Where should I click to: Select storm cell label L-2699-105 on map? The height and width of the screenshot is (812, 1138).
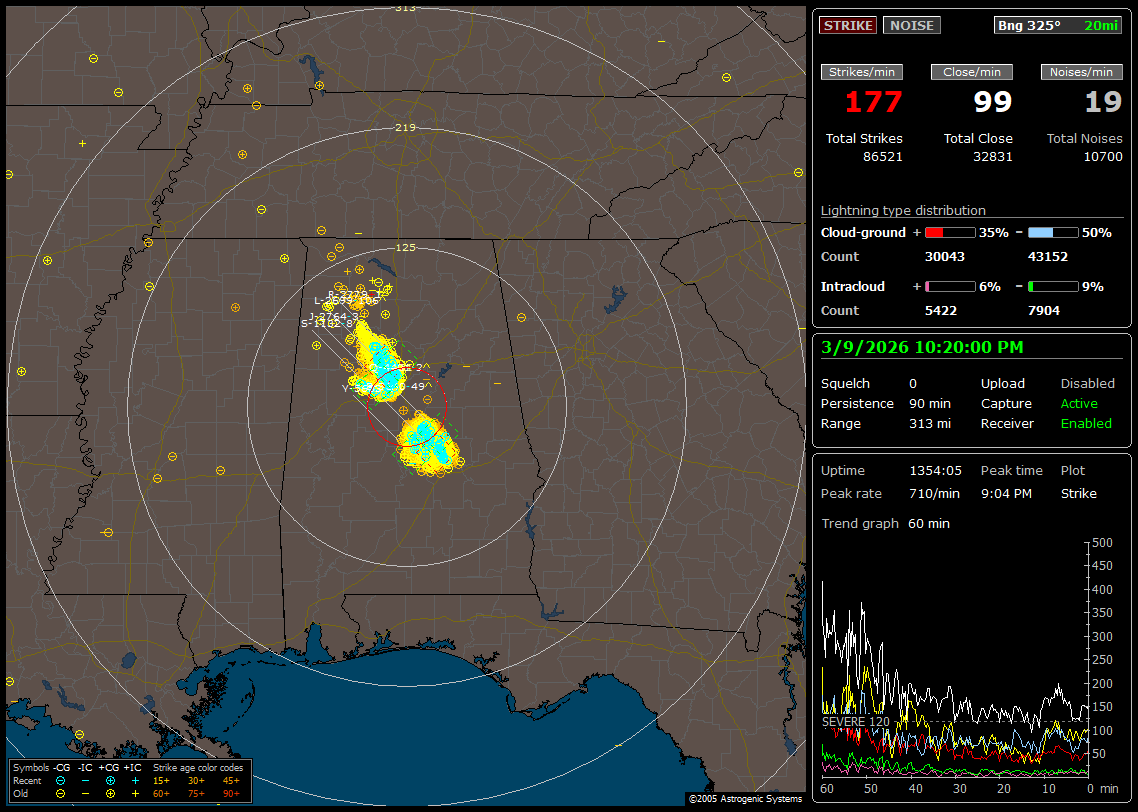click(346, 301)
